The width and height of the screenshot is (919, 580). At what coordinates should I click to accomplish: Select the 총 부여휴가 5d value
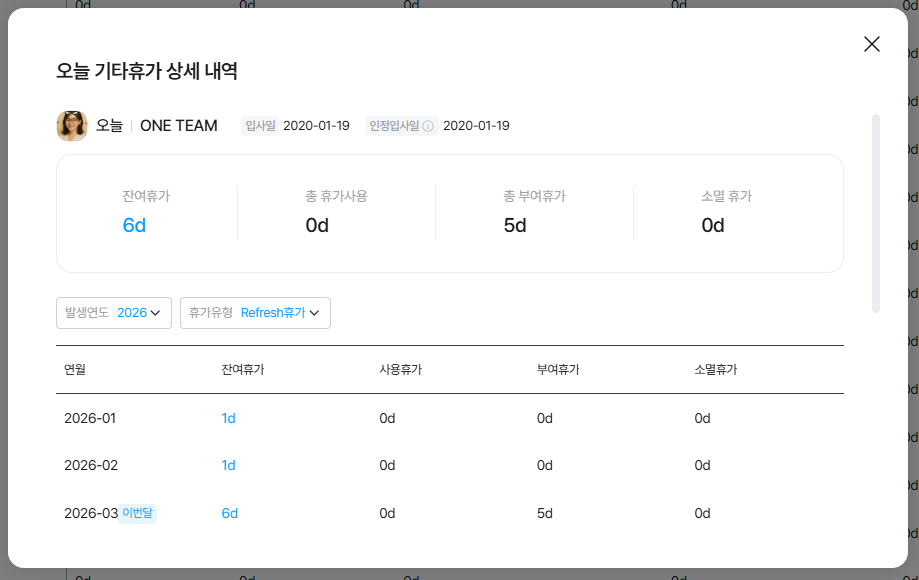click(x=515, y=225)
